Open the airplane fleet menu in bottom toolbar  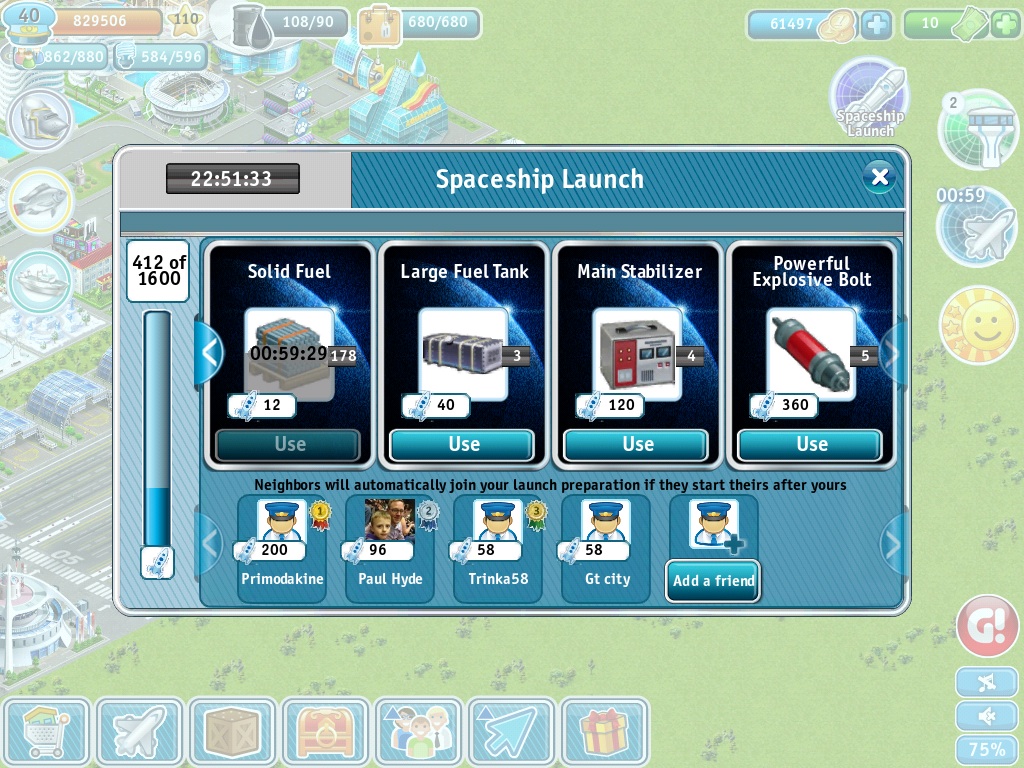coord(140,732)
